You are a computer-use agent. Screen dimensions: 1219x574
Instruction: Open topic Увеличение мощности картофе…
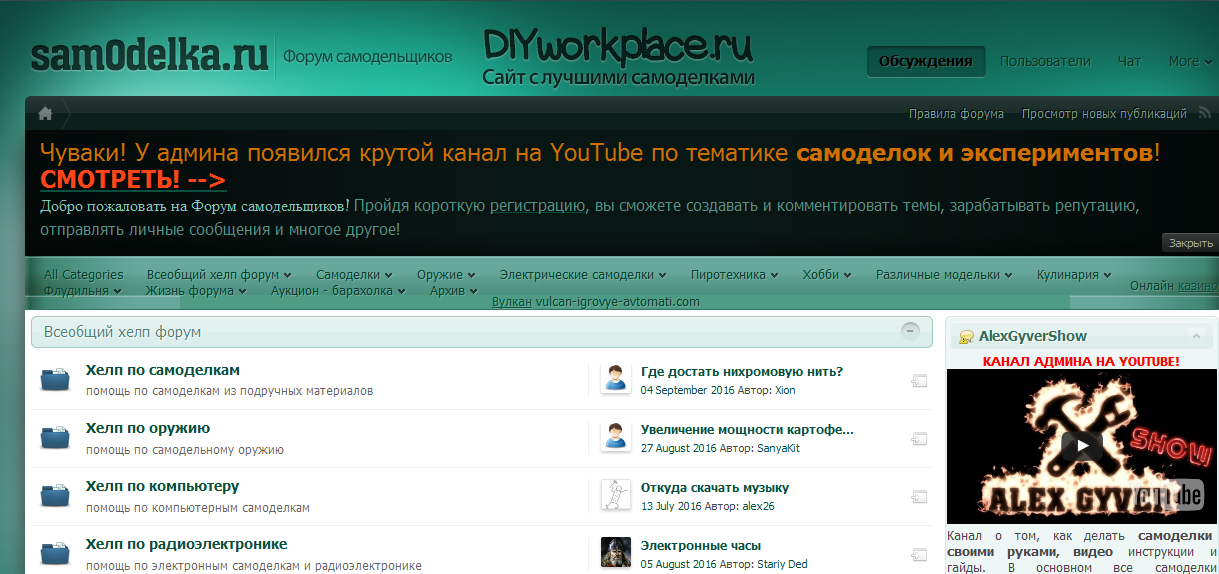tap(748, 430)
